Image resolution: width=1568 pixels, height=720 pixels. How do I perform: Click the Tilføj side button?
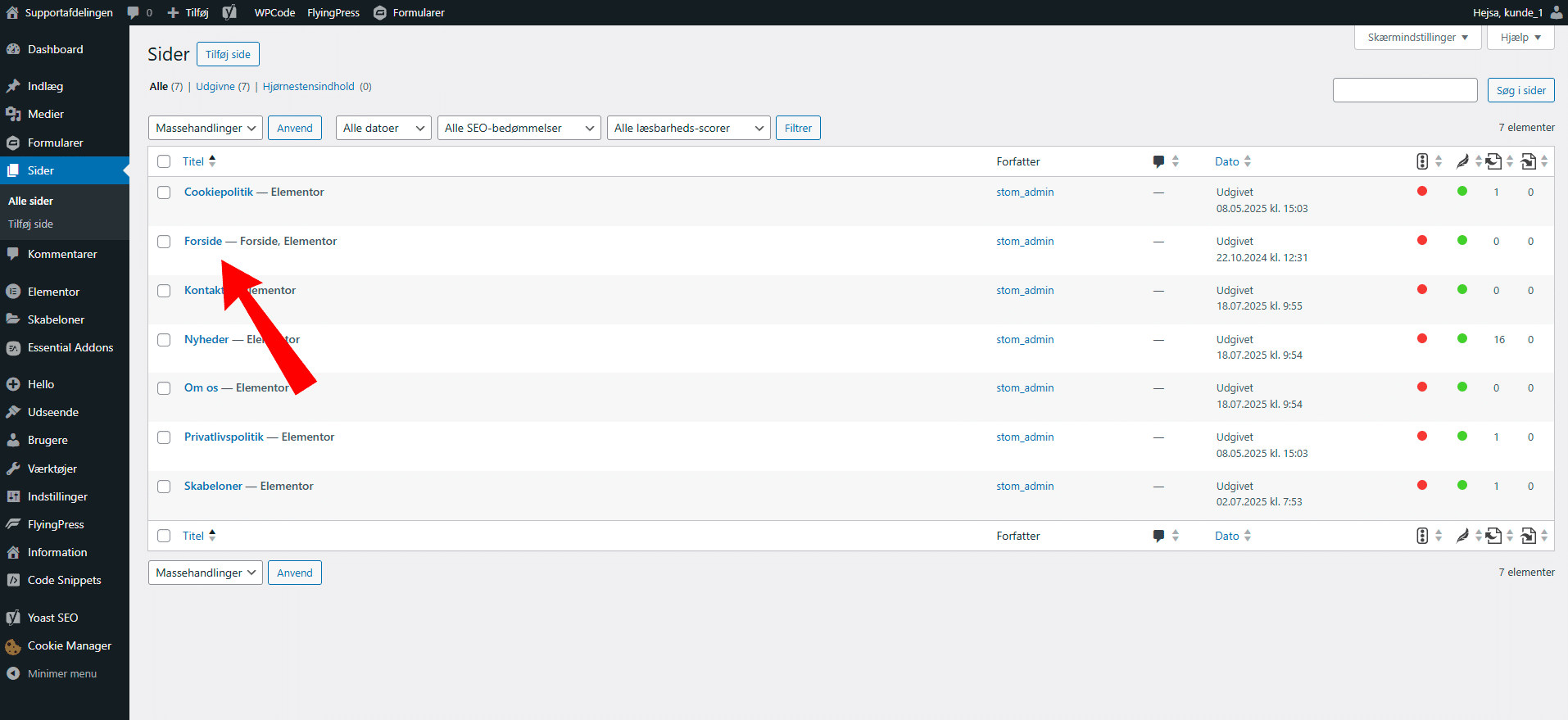[228, 54]
